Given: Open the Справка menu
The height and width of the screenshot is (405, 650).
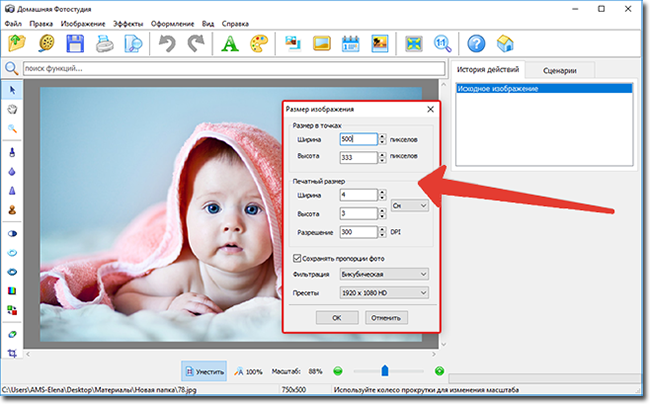Looking at the screenshot, I should point(235,24).
